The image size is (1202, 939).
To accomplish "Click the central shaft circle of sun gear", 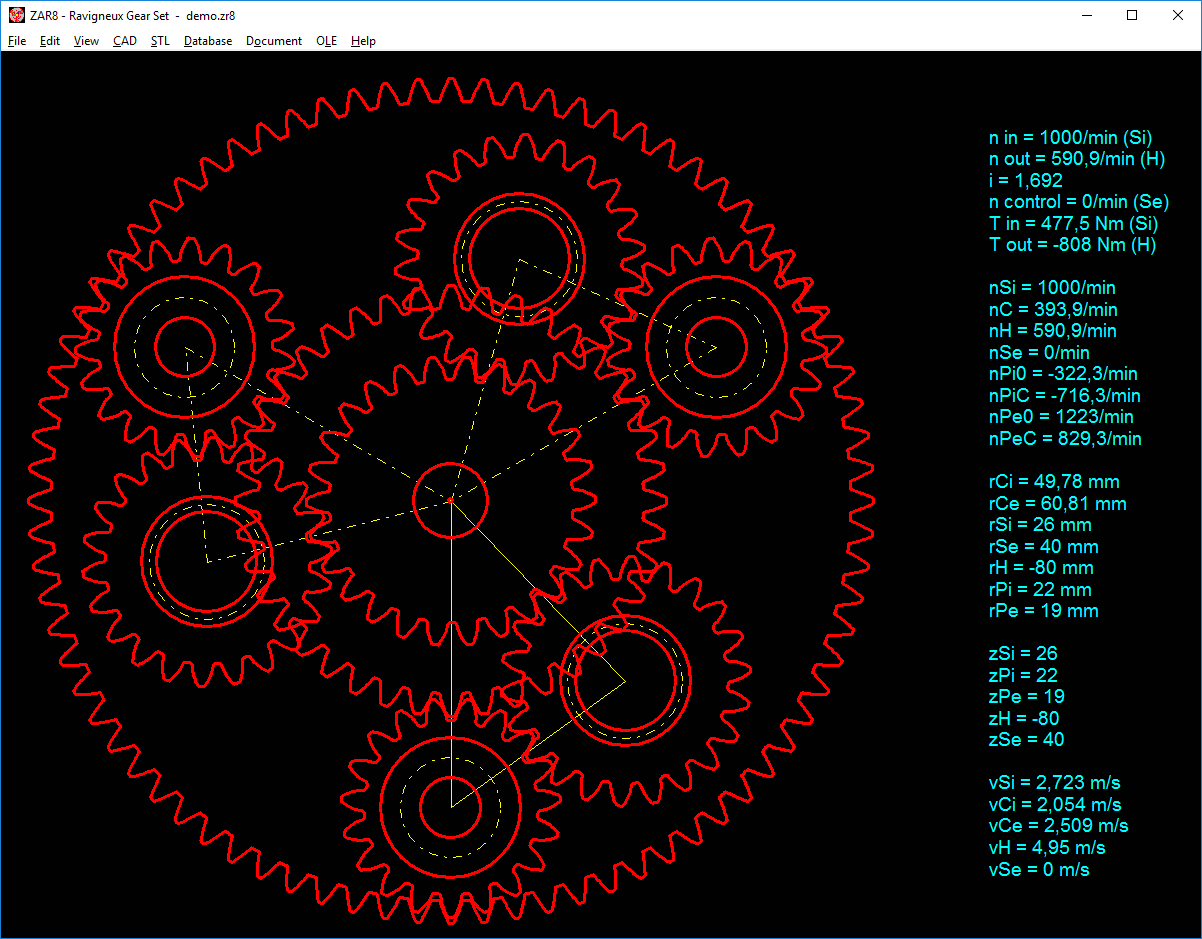I will tap(451, 499).
